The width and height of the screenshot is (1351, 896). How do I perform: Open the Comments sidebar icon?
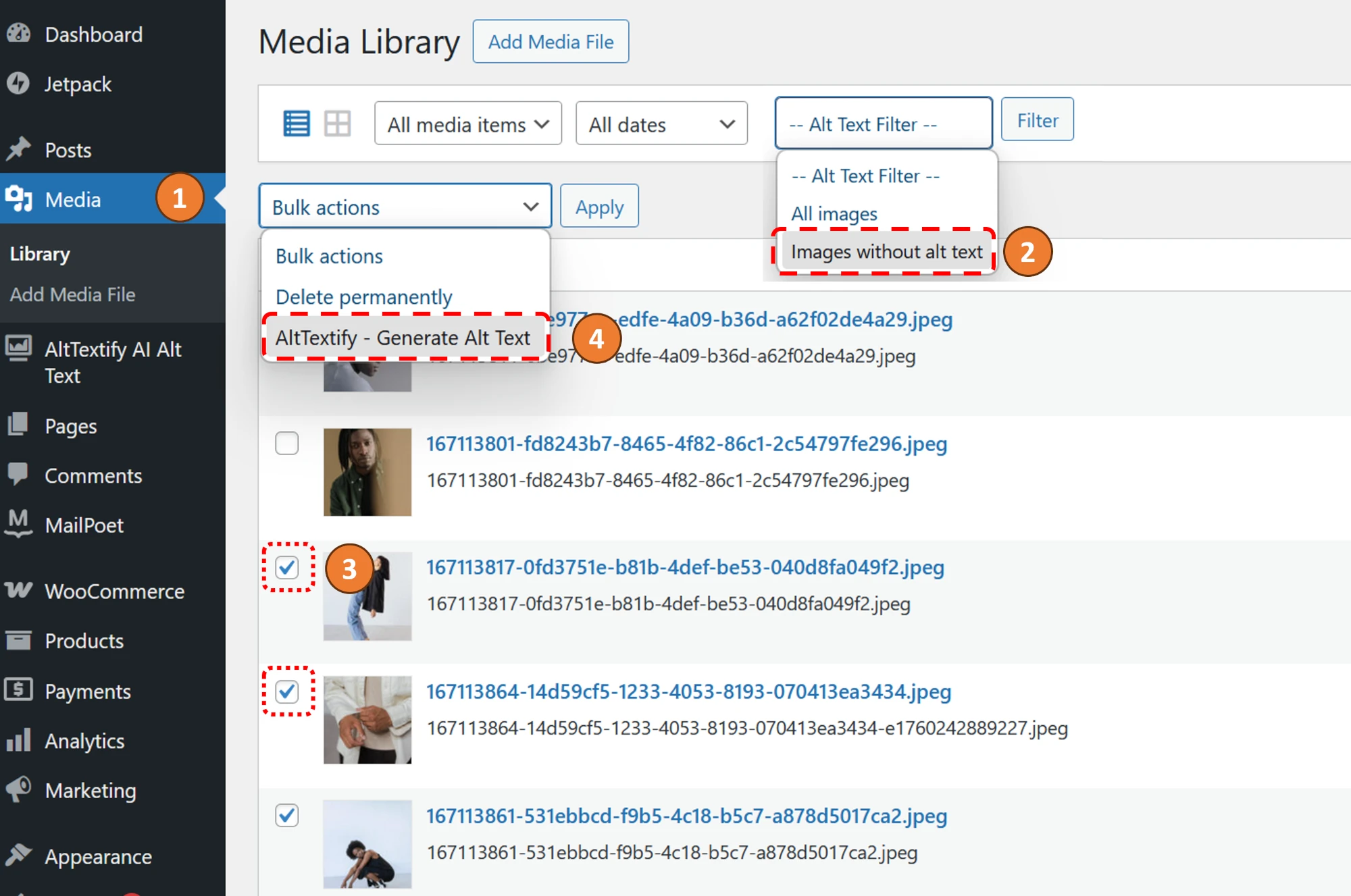tap(18, 475)
